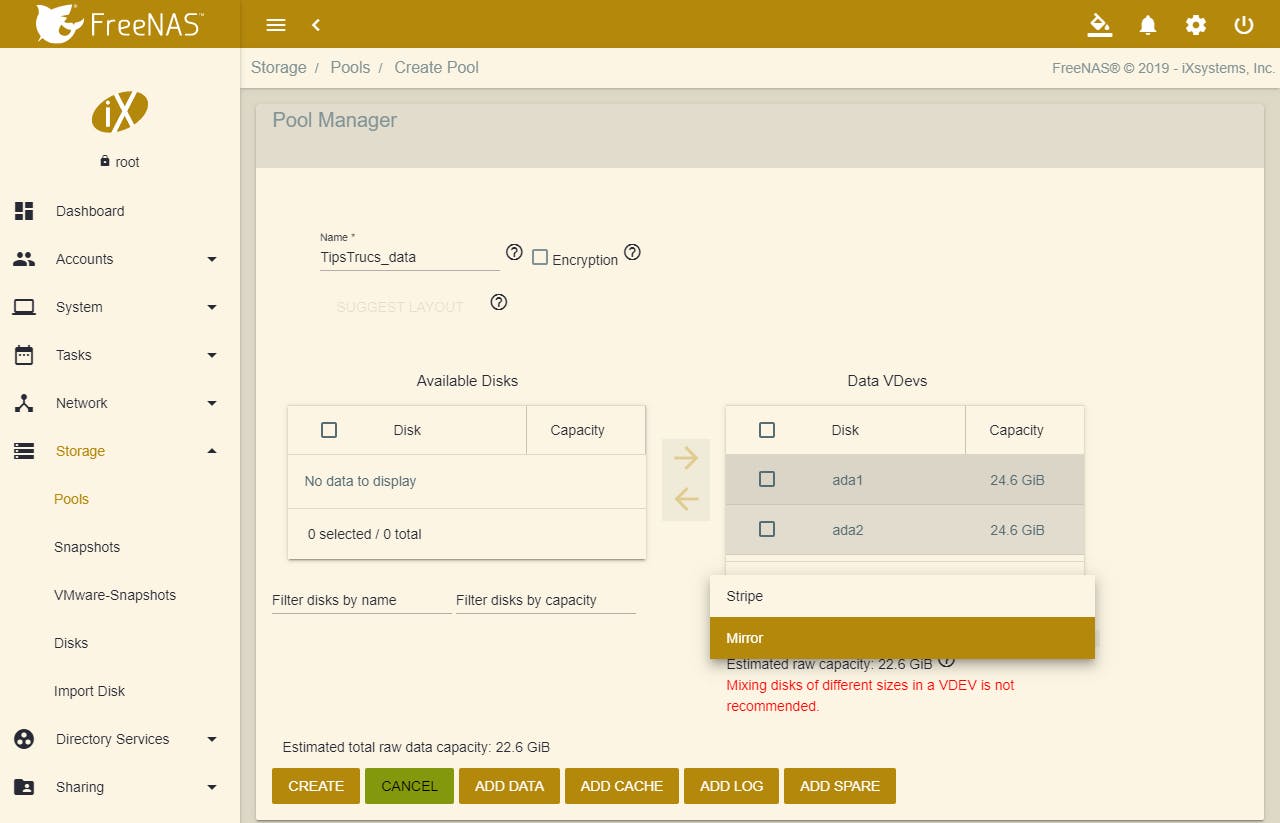Select all Available Disks header checkbox
This screenshot has height=823, width=1280.
tap(329, 430)
